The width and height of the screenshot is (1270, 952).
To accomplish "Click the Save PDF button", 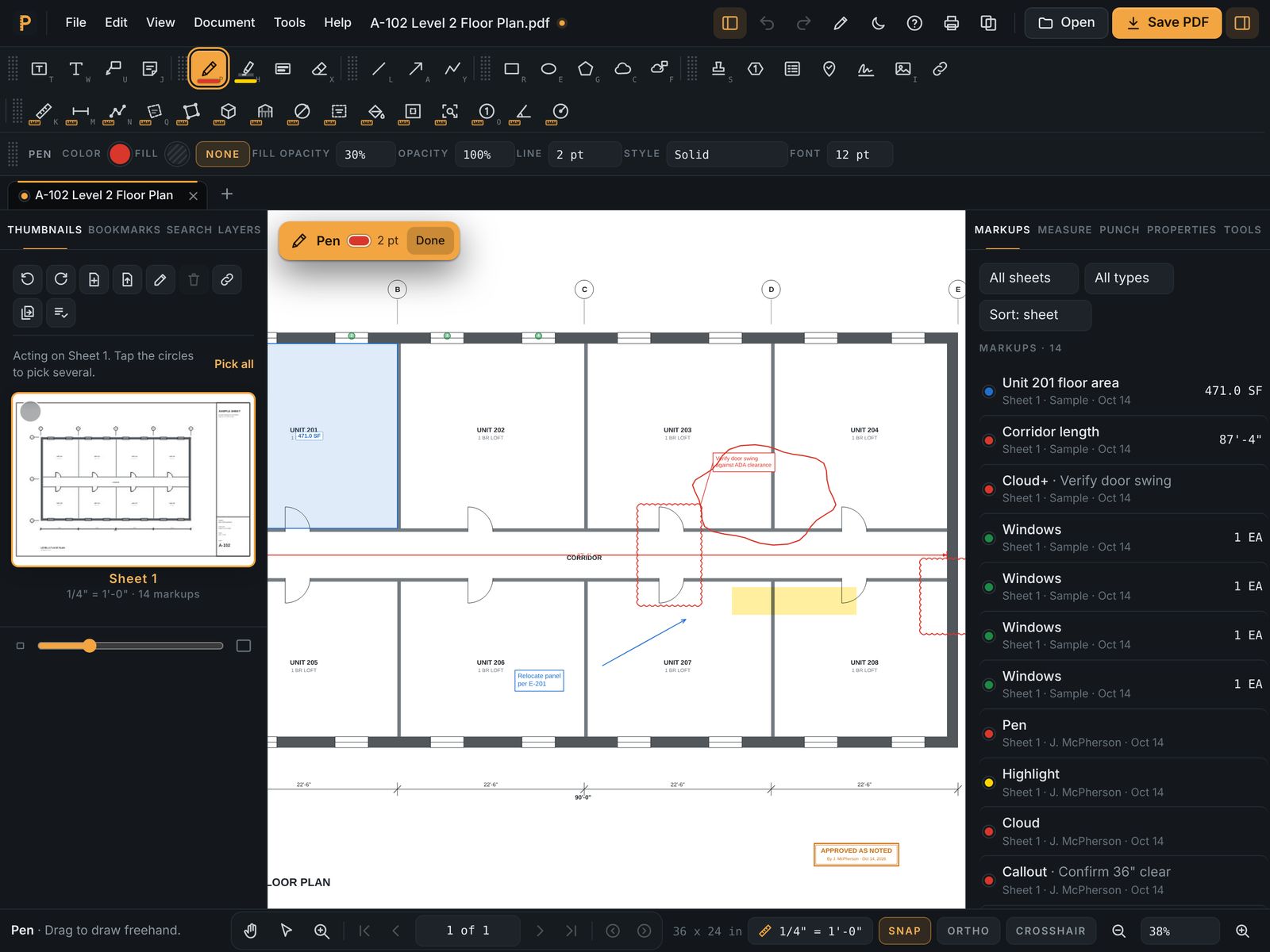I will coord(1167,23).
